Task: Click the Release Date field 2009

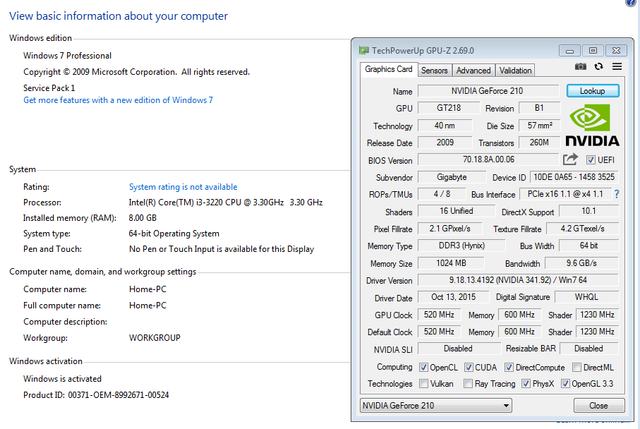Action: pyautogui.click(x=445, y=142)
